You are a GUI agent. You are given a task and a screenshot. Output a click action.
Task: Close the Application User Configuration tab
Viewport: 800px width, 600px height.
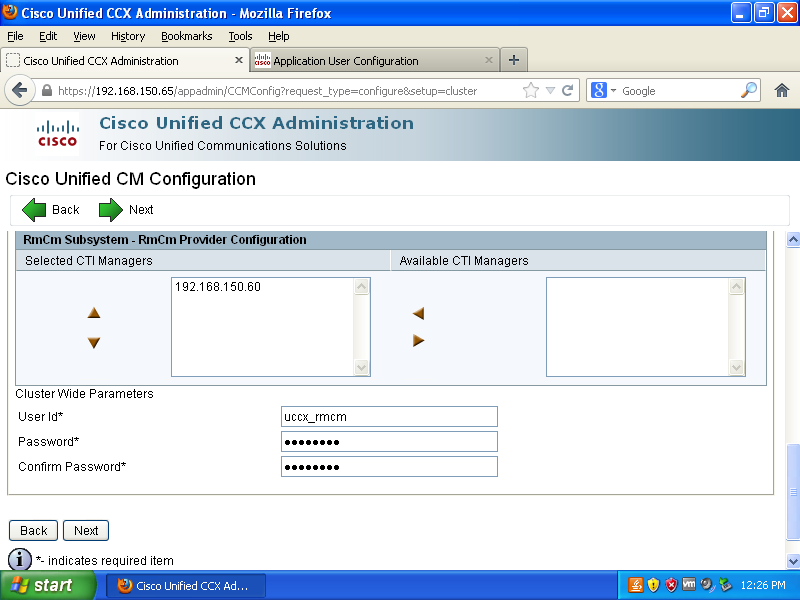pos(489,60)
